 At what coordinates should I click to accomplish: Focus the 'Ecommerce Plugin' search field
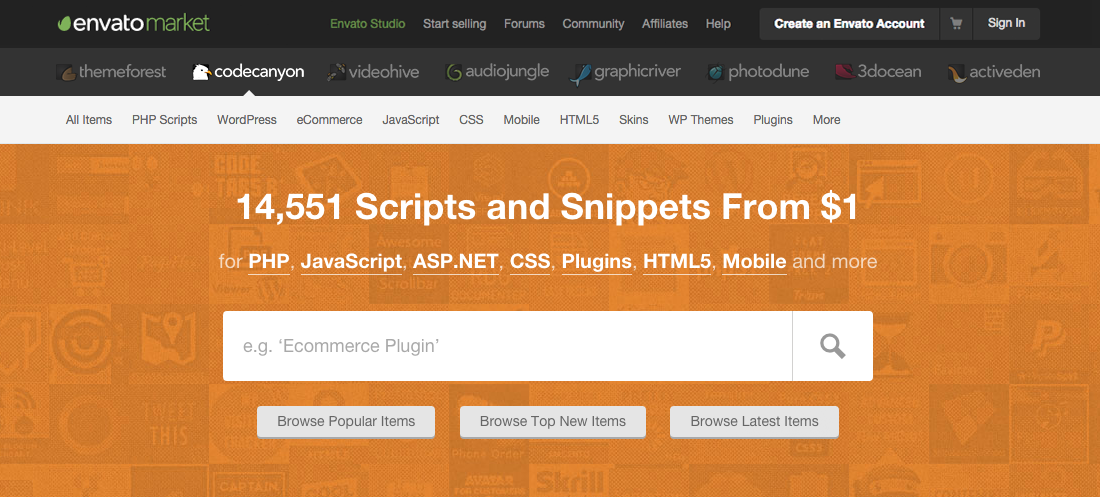(507, 346)
